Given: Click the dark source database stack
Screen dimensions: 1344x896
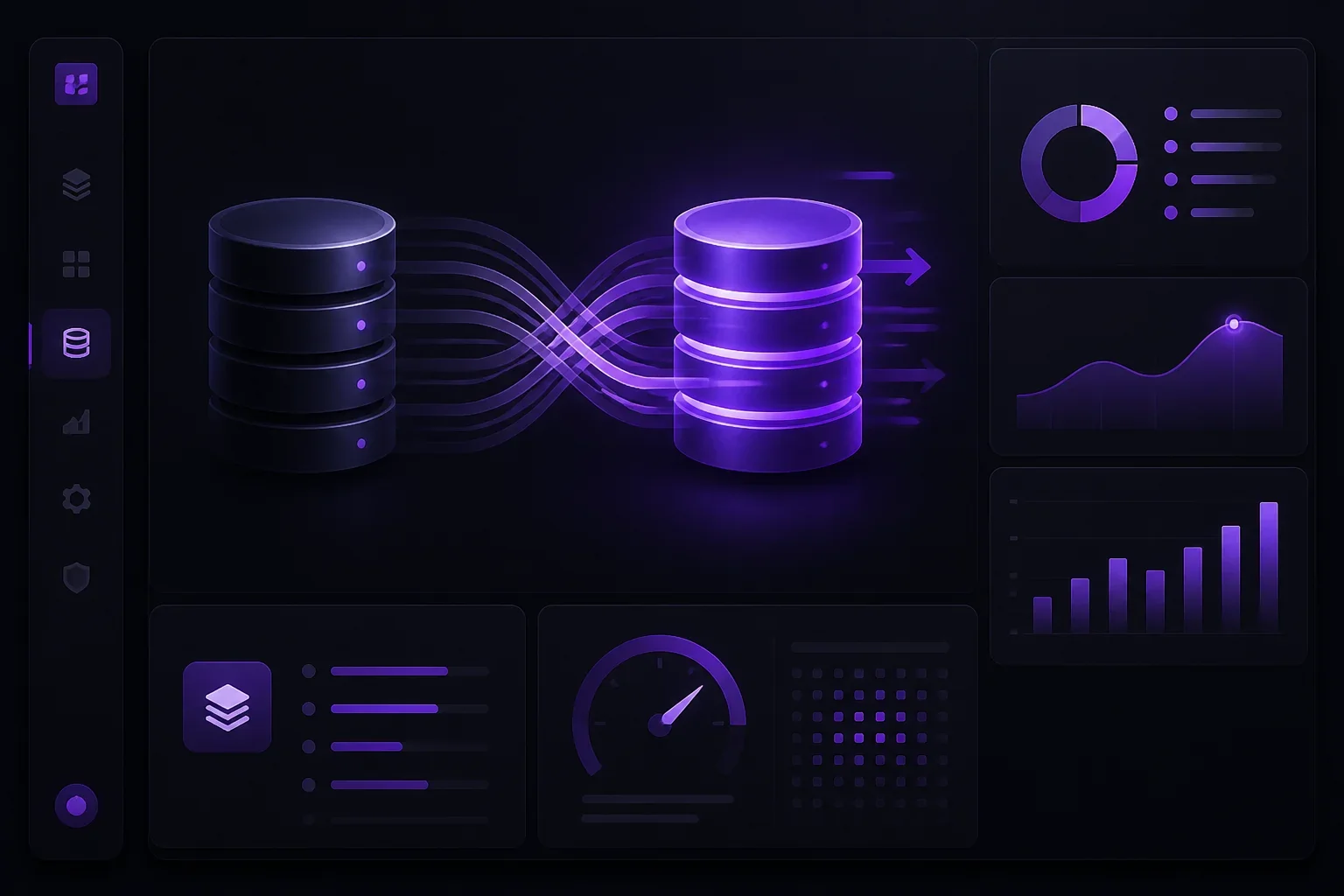Looking at the screenshot, I should point(302,335).
